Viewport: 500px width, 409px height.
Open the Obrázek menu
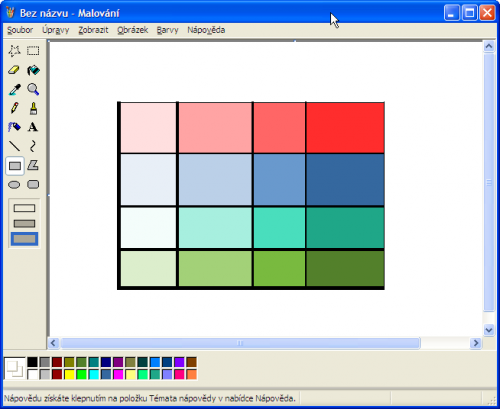click(x=133, y=30)
